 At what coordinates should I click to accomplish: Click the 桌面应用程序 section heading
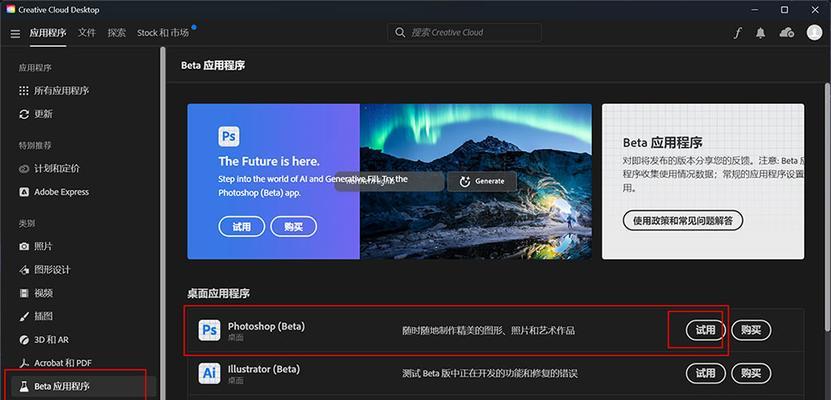(x=218, y=294)
